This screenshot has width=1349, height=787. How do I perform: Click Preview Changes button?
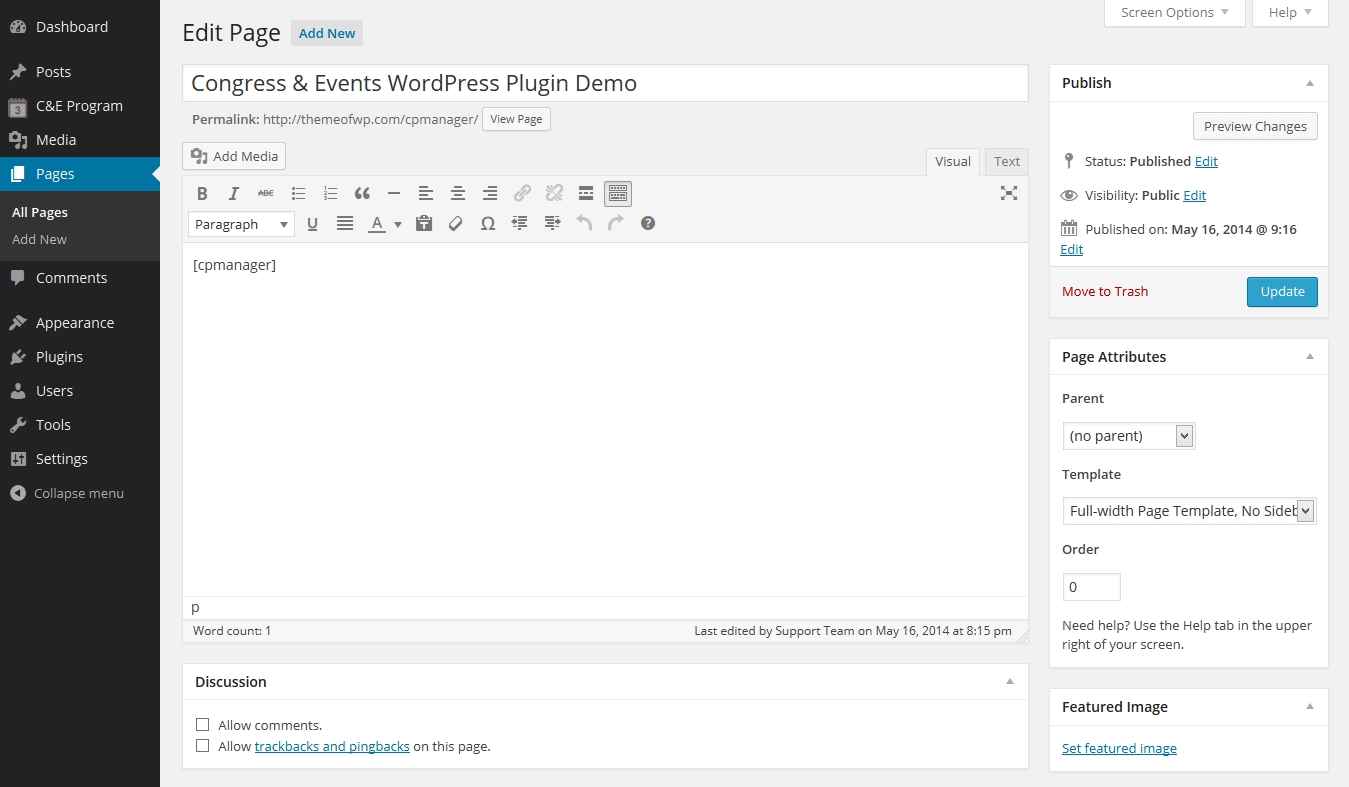(x=1255, y=126)
